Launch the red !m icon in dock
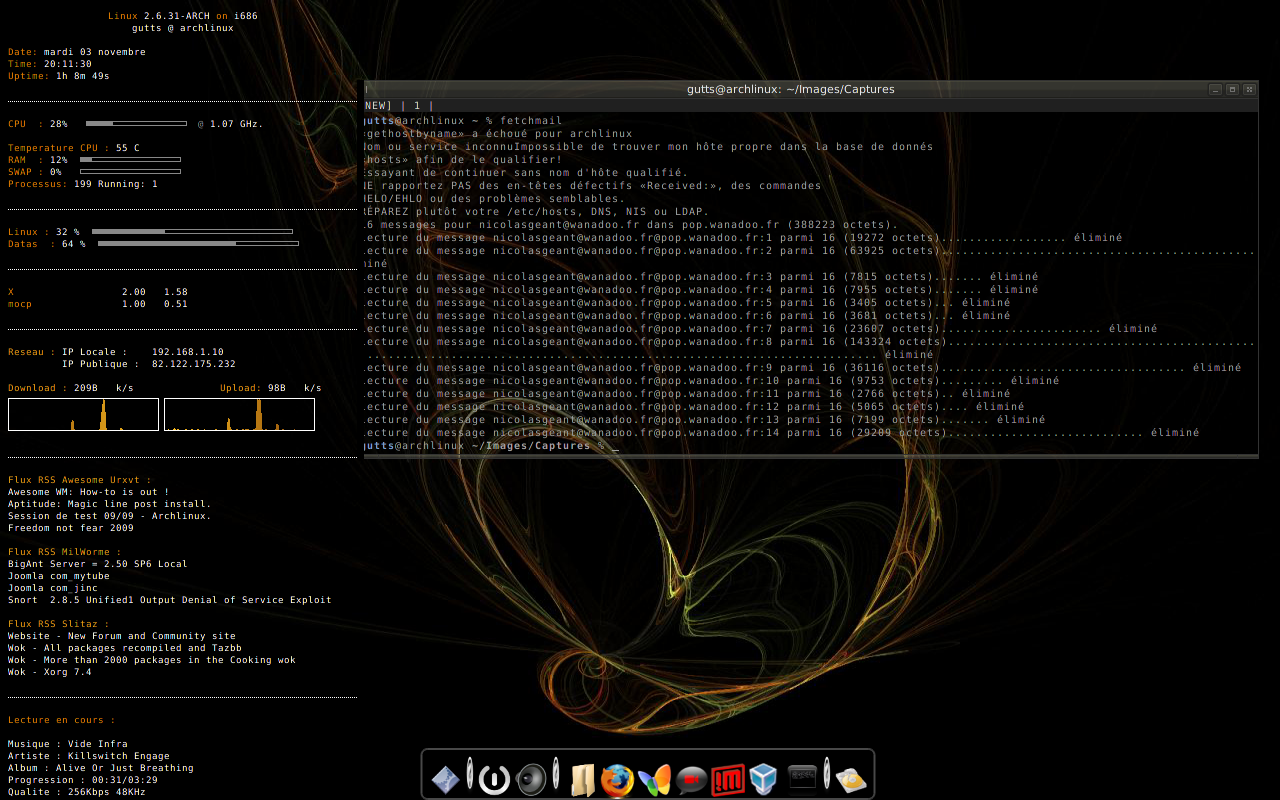The width and height of the screenshot is (1280, 800). 728,779
